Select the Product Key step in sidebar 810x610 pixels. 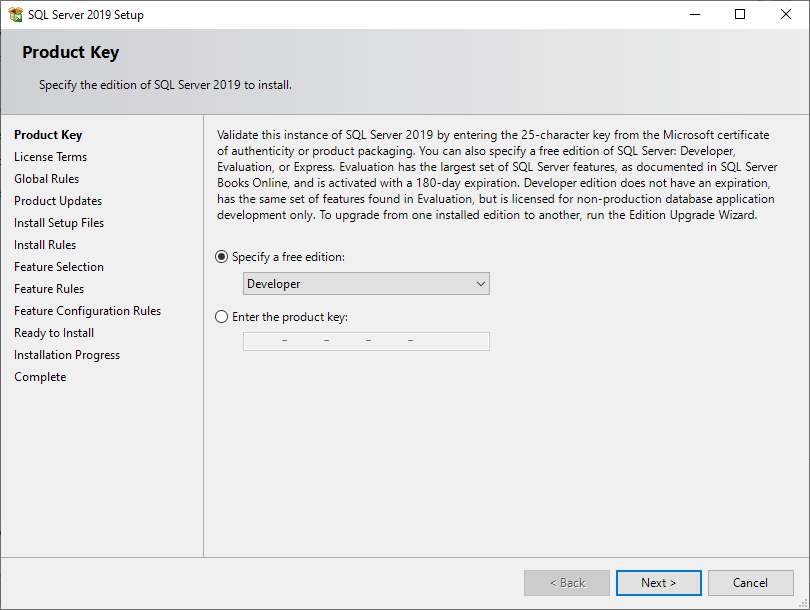48,135
